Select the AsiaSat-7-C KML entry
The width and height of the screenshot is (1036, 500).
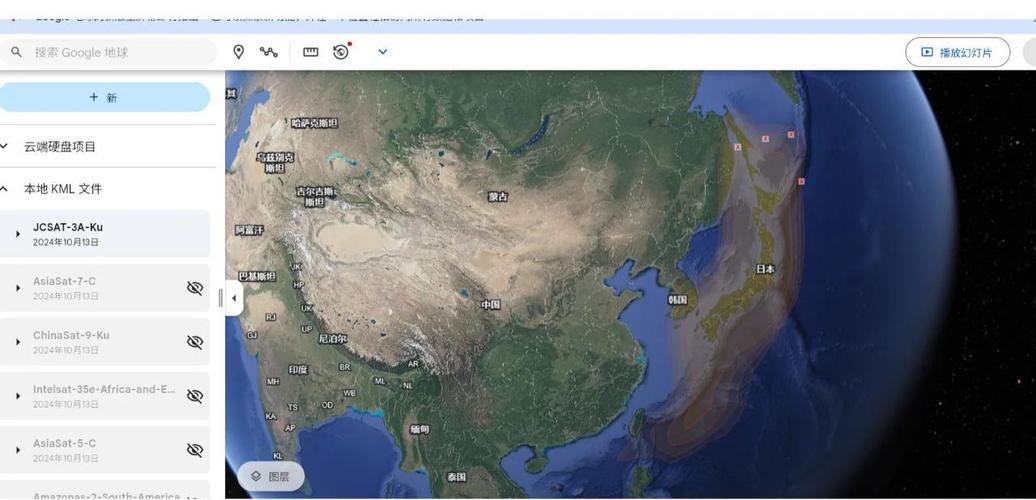[x=104, y=288]
